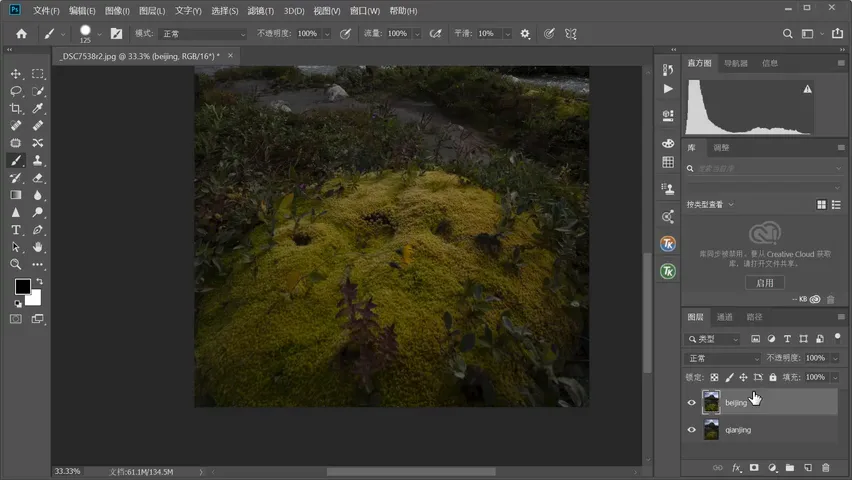Image resolution: width=852 pixels, height=480 pixels.
Task: Open the 滤镜(T) menu
Action: point(260,11)
